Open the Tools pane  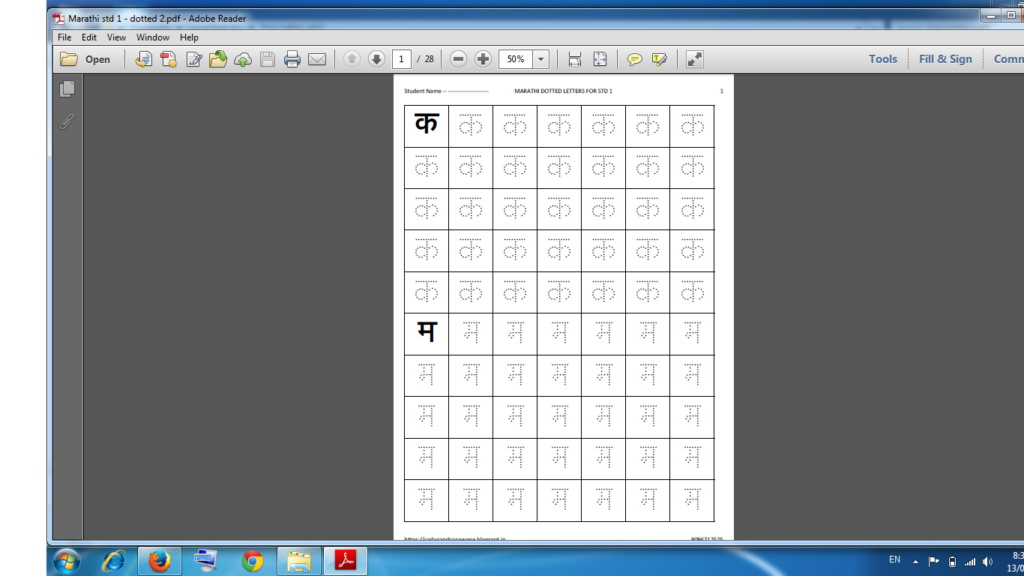tap(882, 59)
